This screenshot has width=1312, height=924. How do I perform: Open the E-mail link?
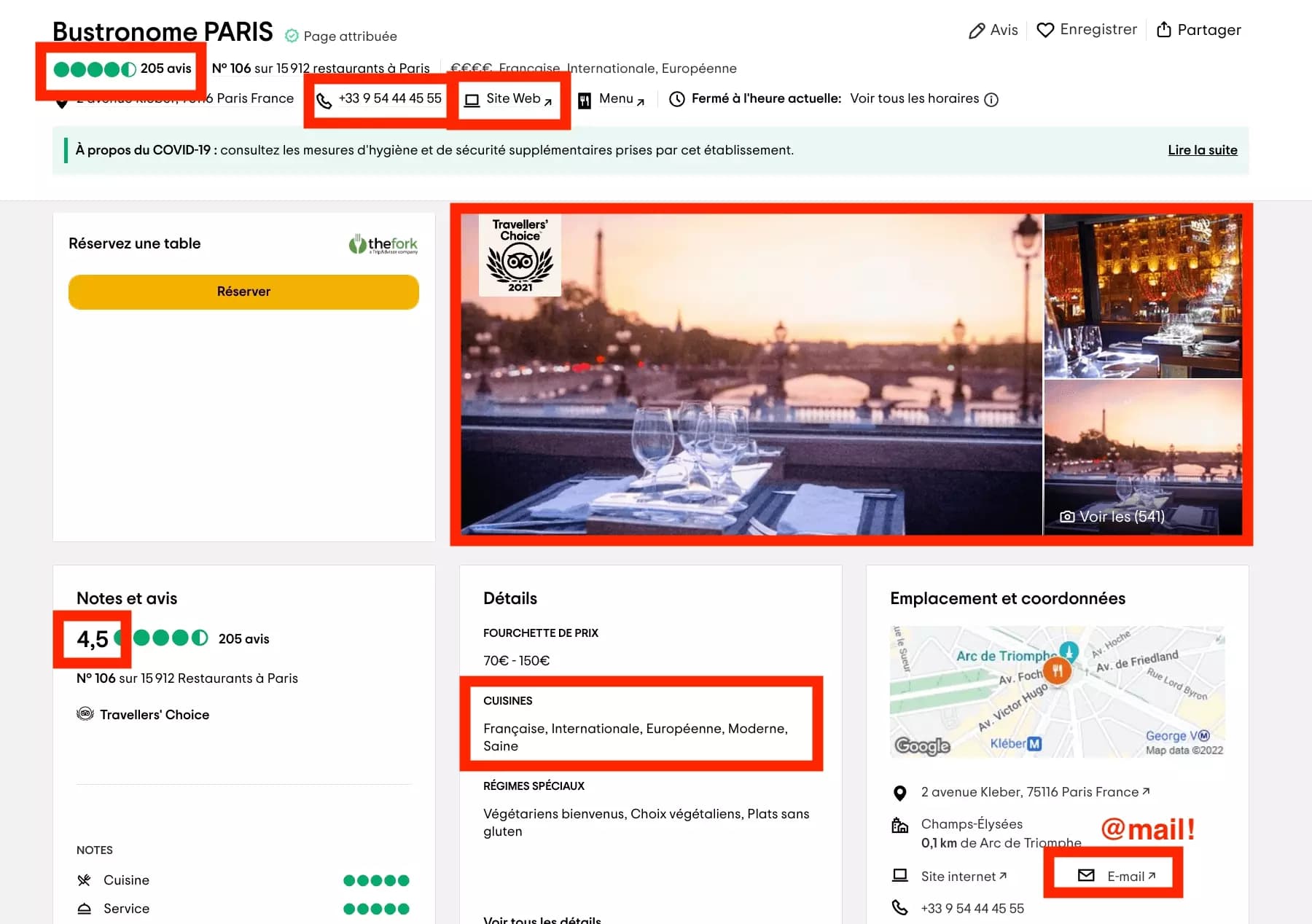(x=1131, y=876)
